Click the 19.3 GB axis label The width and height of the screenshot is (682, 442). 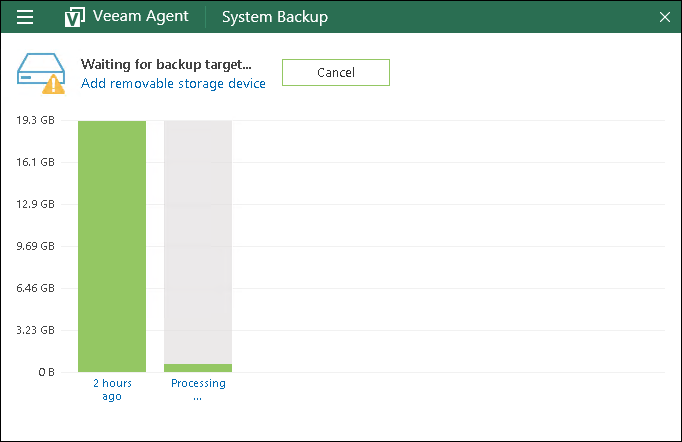[x=36, y=120]
